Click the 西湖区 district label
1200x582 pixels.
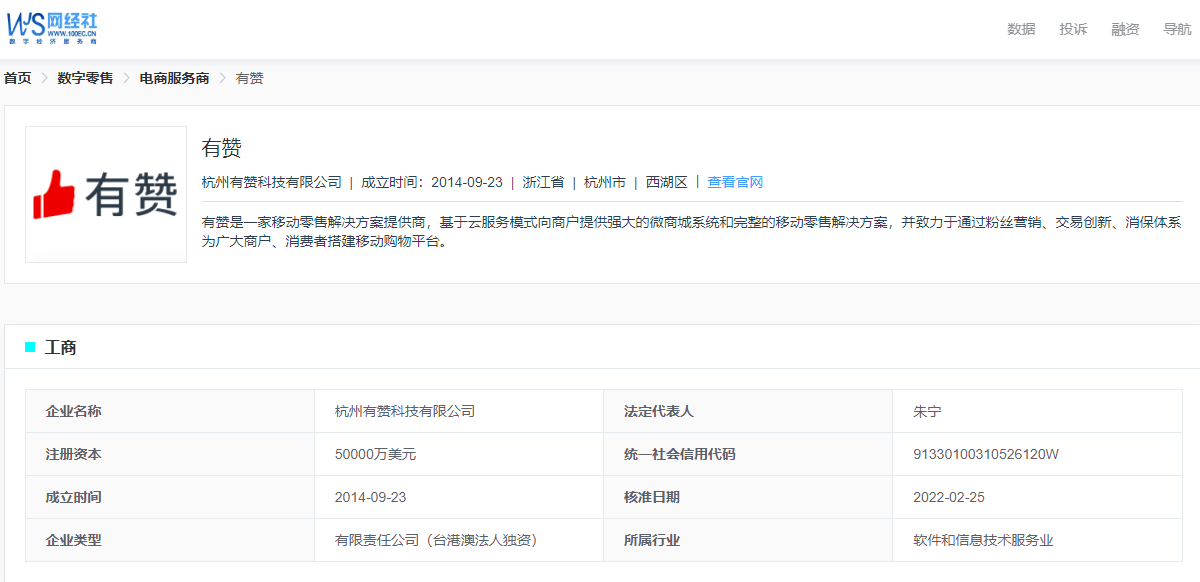[666, 182]
